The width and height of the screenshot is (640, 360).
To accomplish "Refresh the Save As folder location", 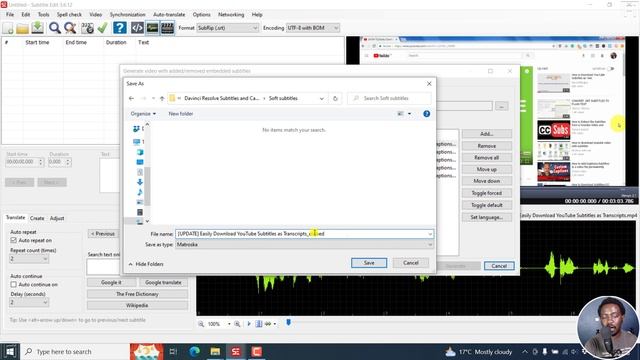I will tap(335, 98).
